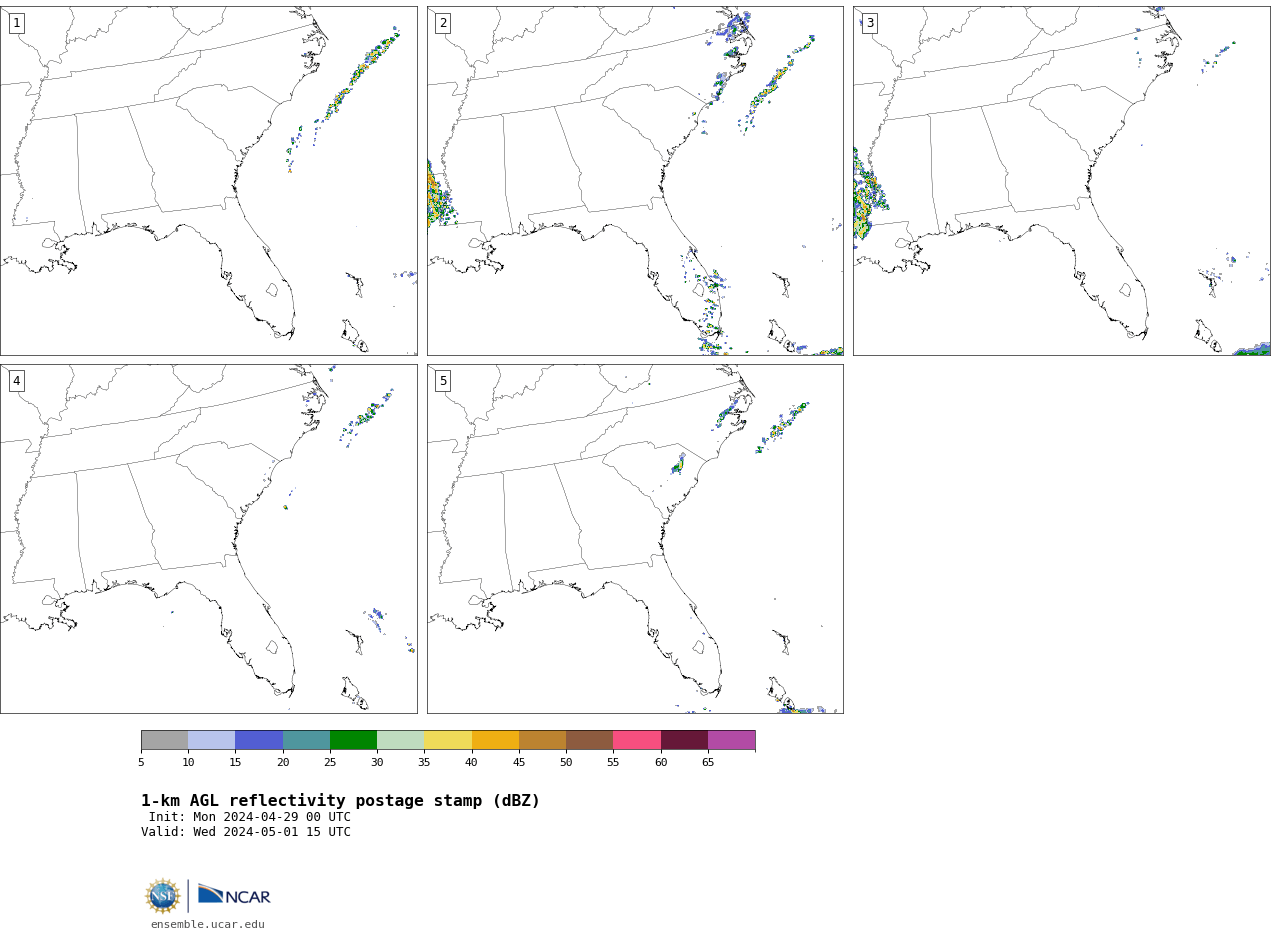Click the number label 2 on second panel
The image size is (1280, 936).
[443, 23]
